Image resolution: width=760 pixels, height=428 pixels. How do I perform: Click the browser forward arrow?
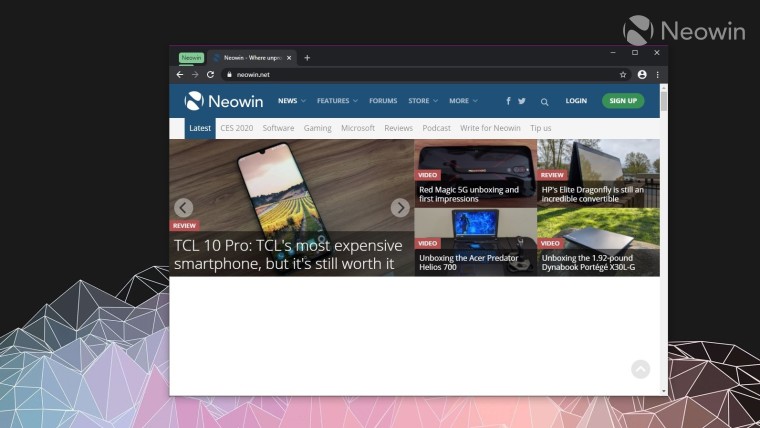pos(195,75)
